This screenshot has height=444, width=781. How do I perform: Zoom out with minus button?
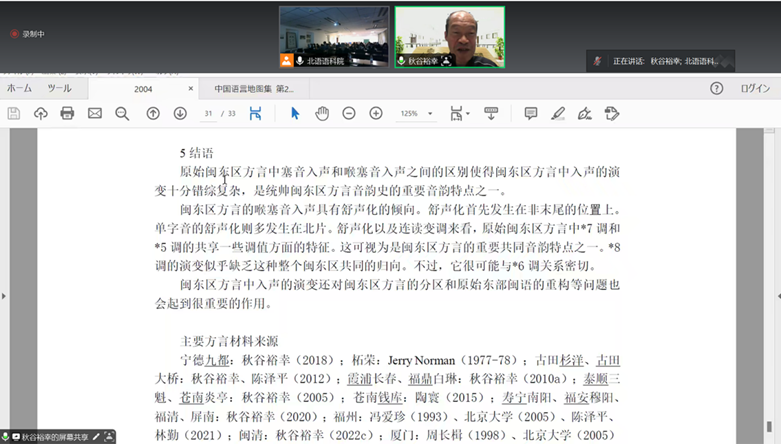pyautogui.click(x=349, y=114)
